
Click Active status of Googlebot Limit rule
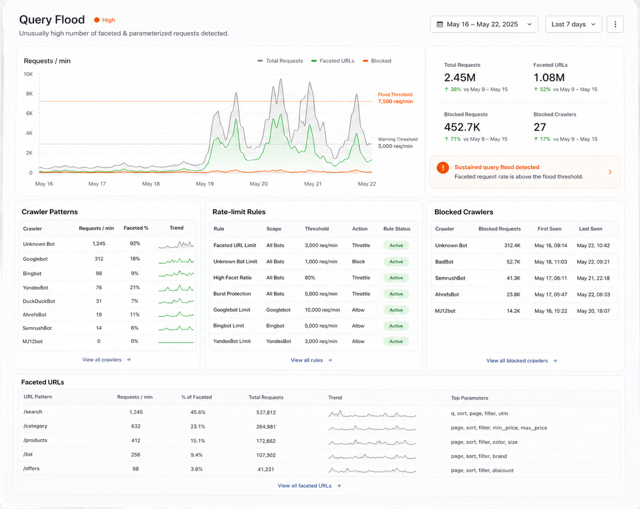[x=396, y=310]
